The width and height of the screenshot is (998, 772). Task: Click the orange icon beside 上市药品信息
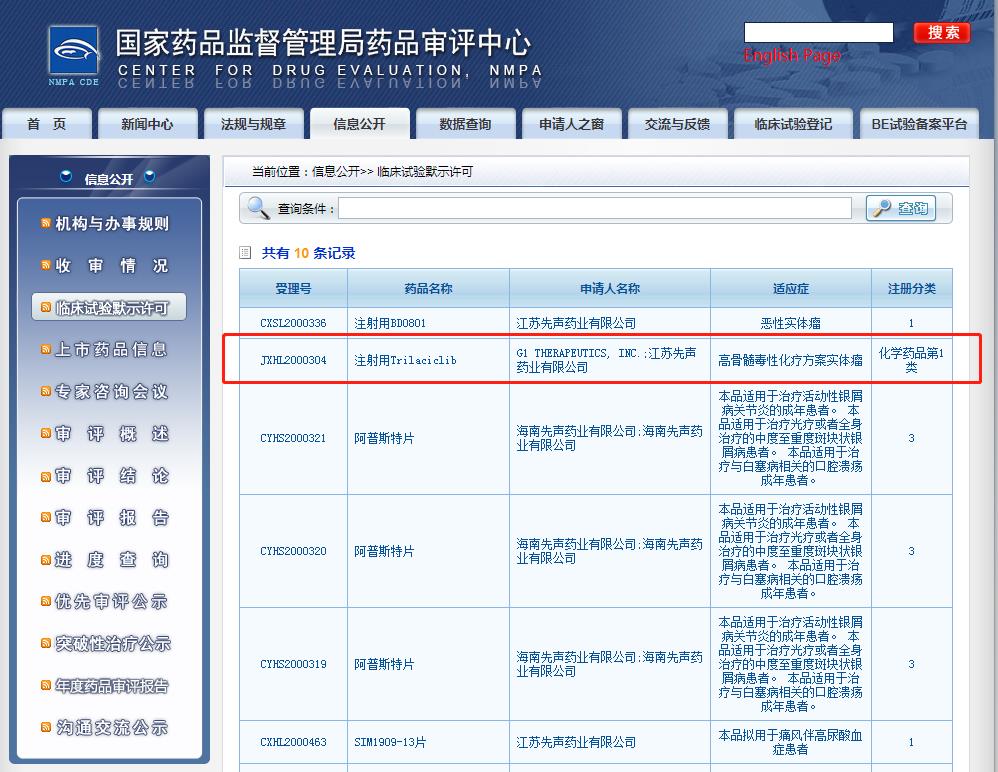pos(46,349)
